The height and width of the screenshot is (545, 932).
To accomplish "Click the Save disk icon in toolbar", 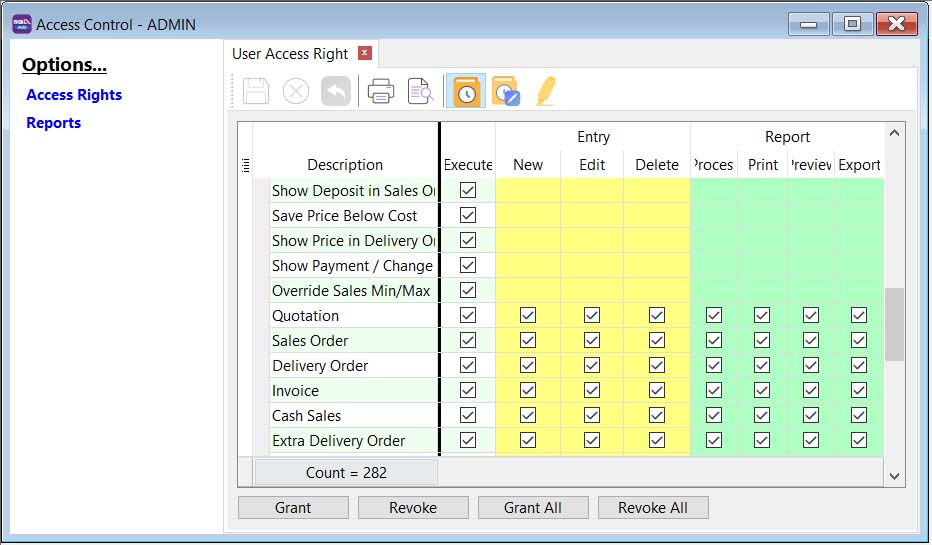I will pos(257,92).
